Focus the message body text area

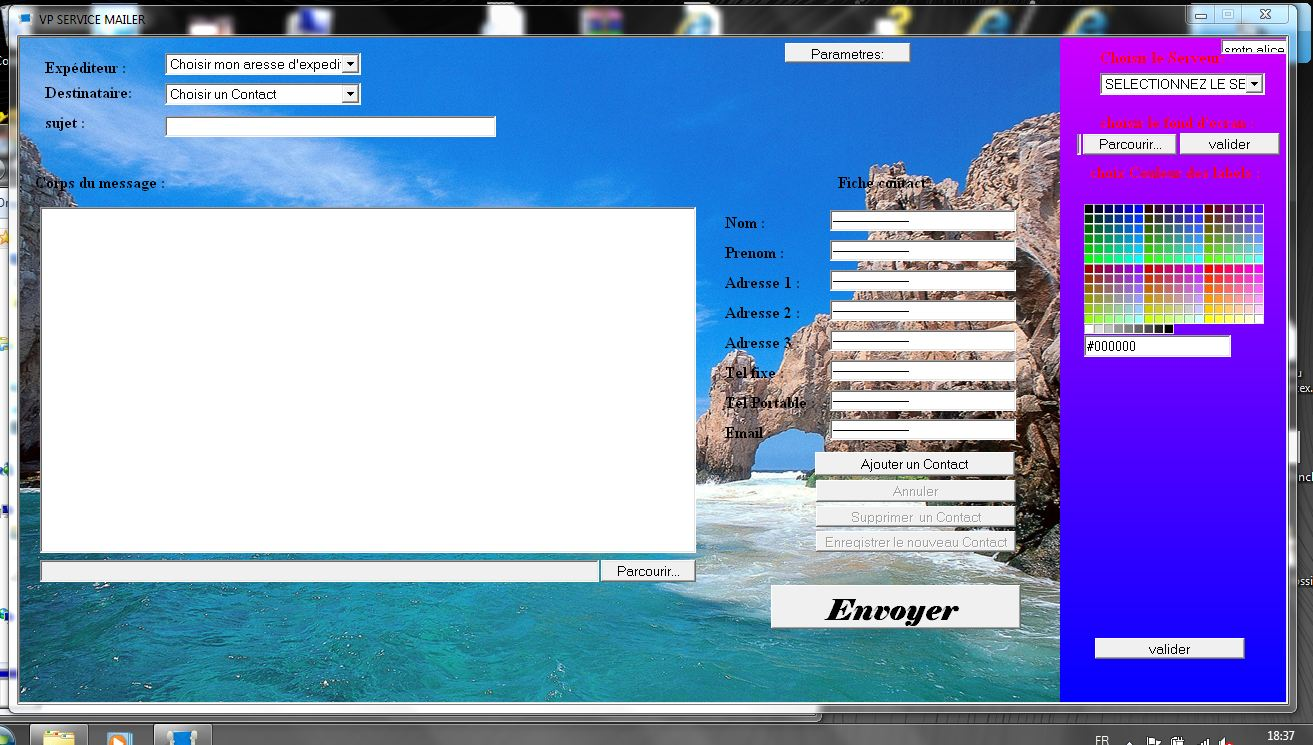pos(368,380)
